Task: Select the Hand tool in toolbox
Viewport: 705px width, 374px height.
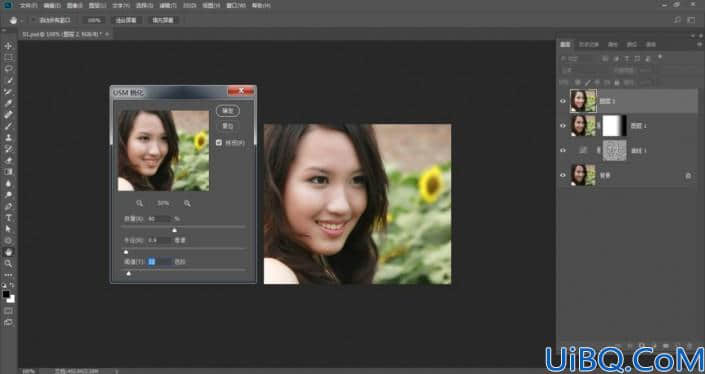Action: click(x=8, y=252)
